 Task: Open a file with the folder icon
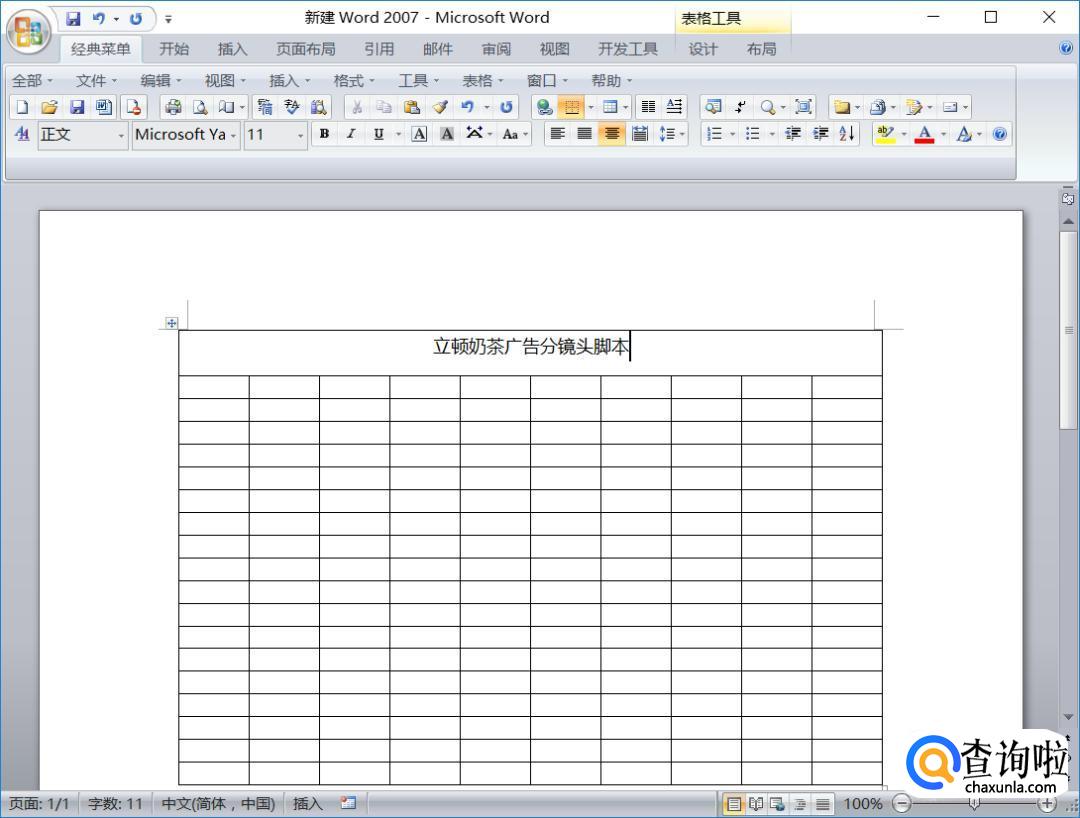coord(49,107)
